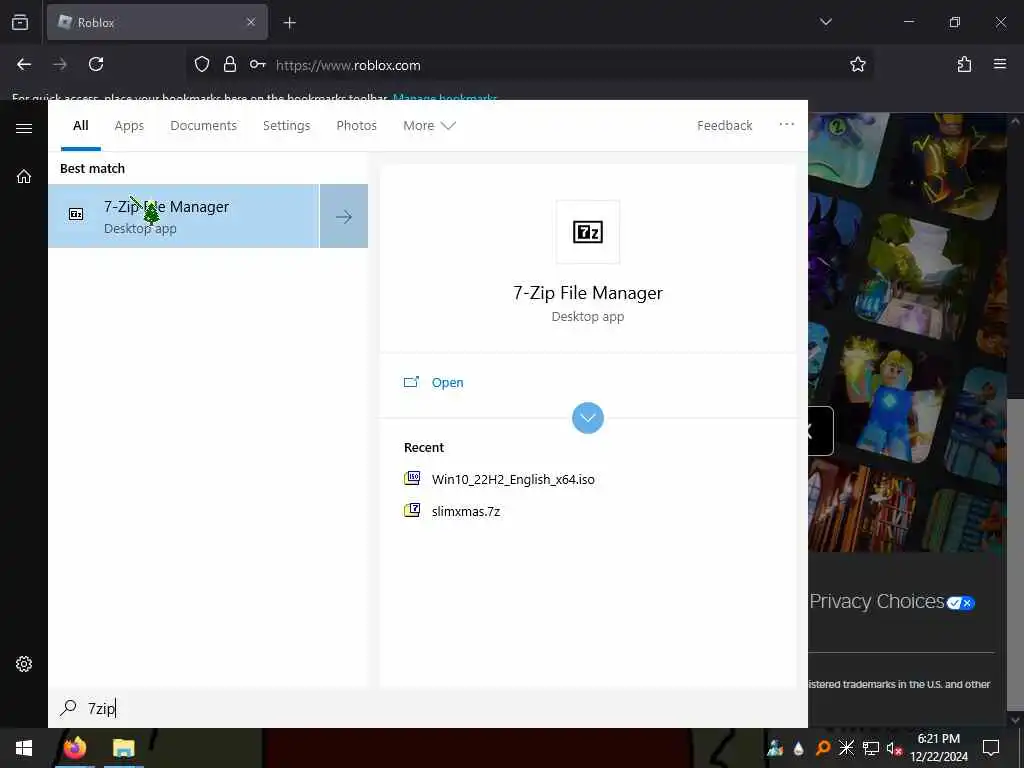The width and height of the screenshot is (1024, 768).
Task: Open the Firefox extensions puzzle icon
Action: [965, 64]
